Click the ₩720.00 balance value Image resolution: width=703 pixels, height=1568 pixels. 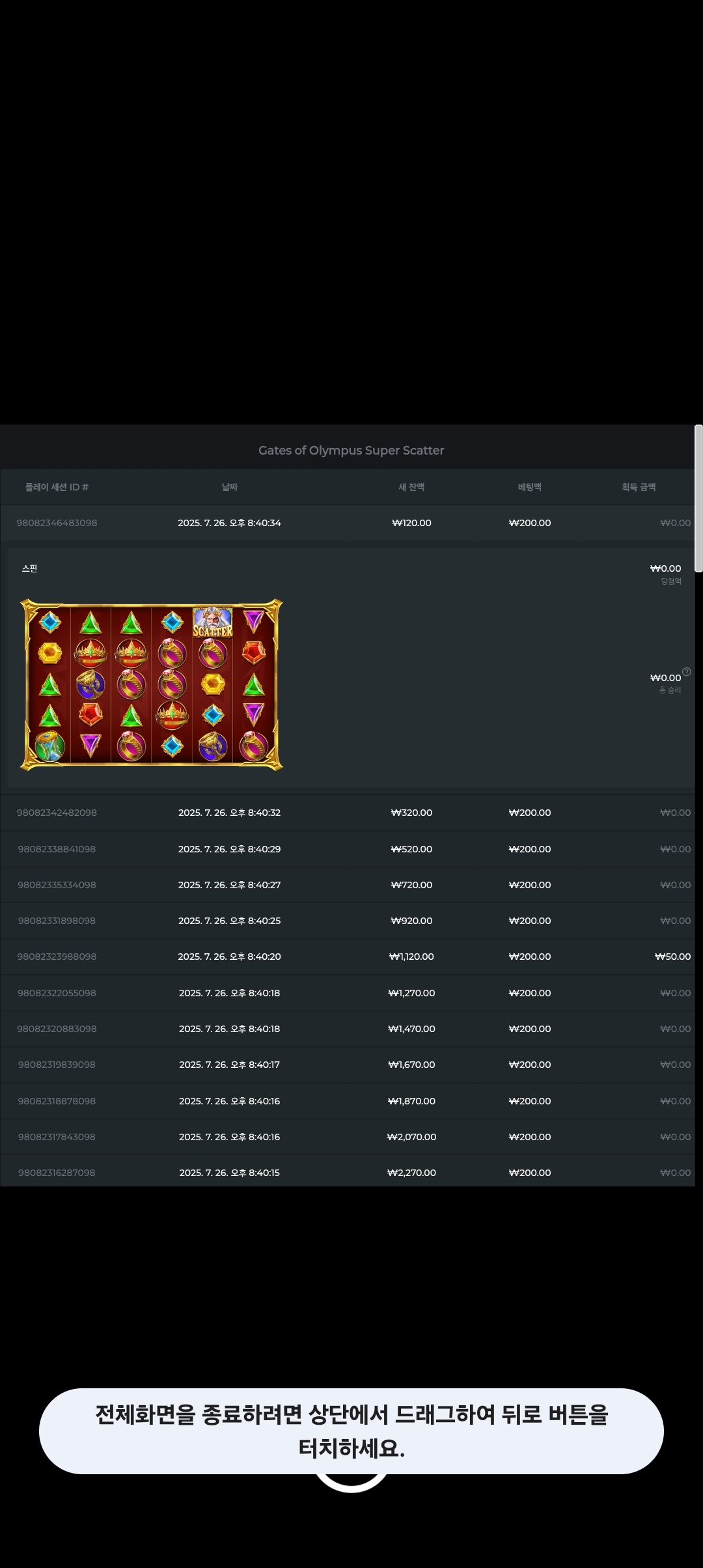tap(411, 885)
